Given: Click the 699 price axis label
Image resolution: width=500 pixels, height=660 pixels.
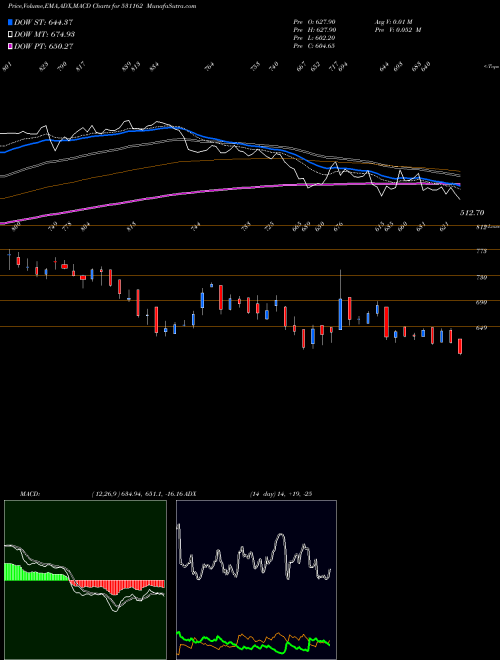Looking at the screenshot, I should 481,302.
